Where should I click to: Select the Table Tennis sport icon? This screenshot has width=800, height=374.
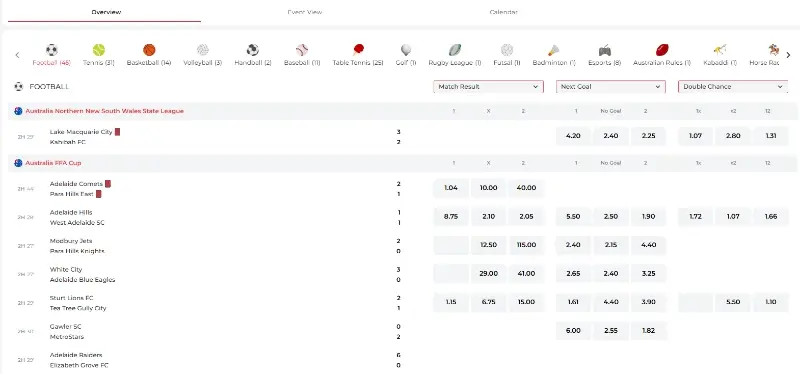point(358,50)
